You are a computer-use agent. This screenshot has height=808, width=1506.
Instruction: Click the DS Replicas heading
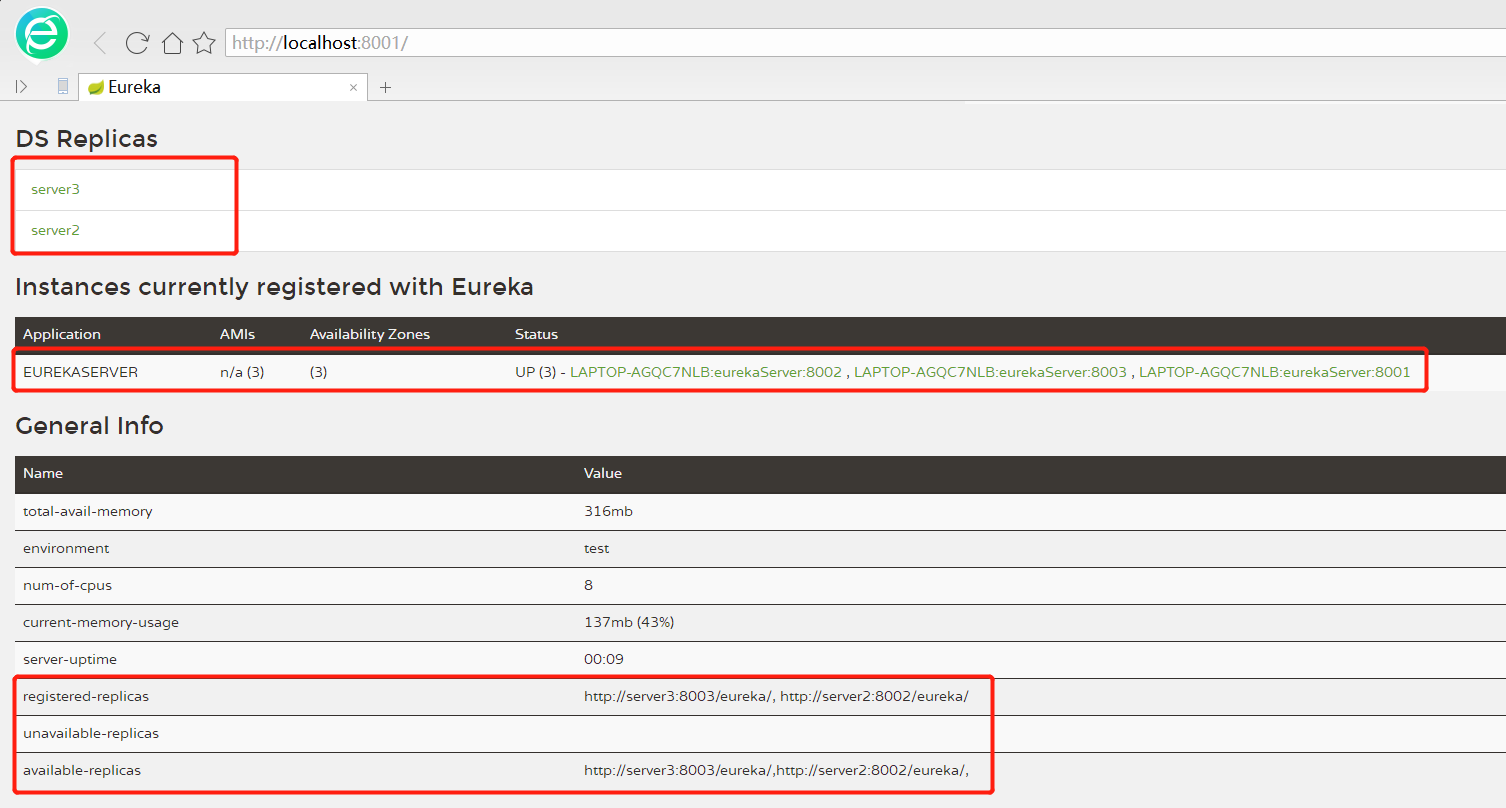pyautogui.click(x=87, y=139)
